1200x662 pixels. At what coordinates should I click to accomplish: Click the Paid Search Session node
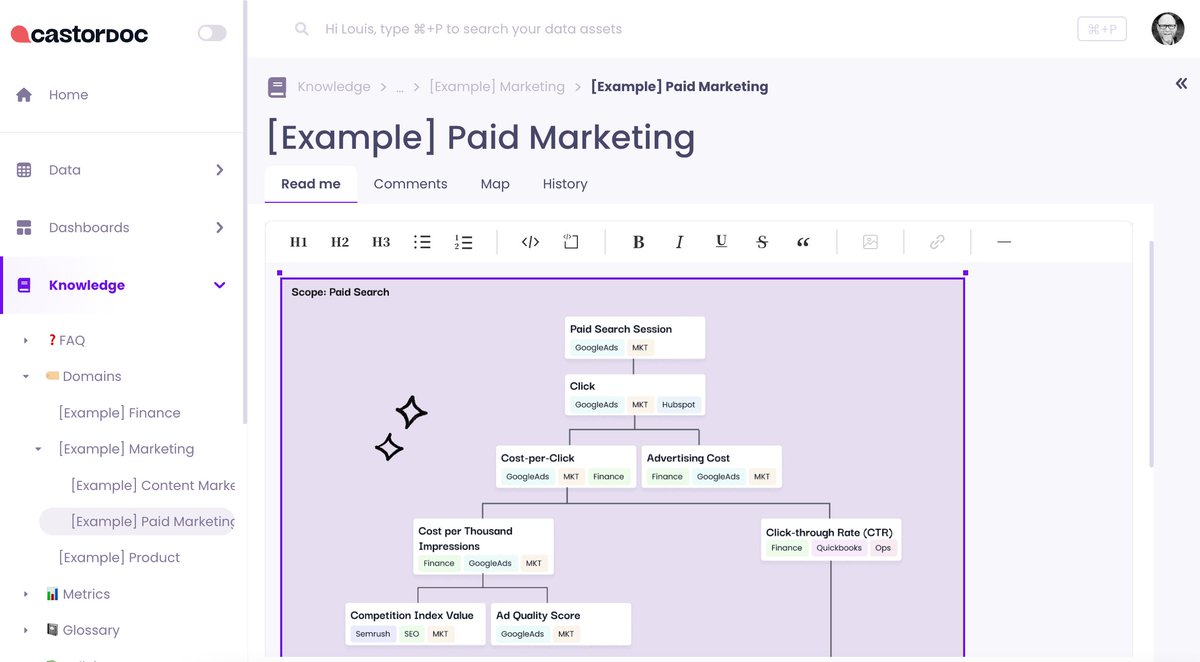635,338
